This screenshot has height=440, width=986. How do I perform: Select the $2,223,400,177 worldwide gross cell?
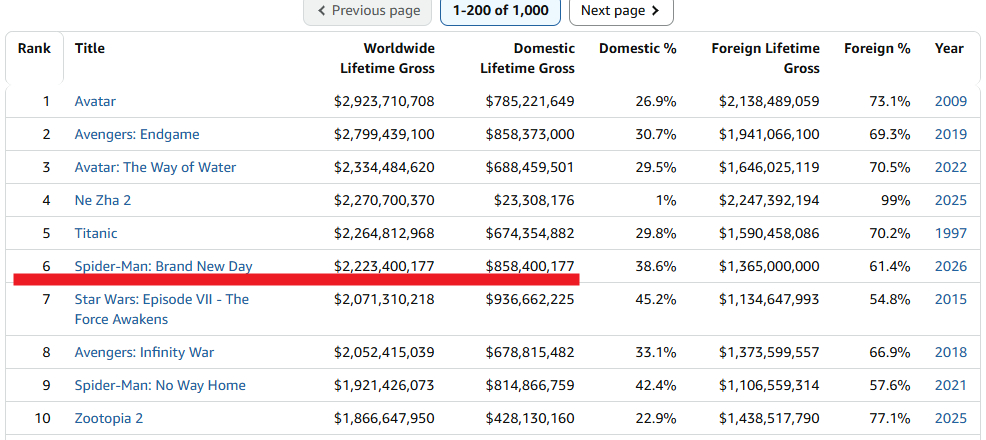click(384, 266)
